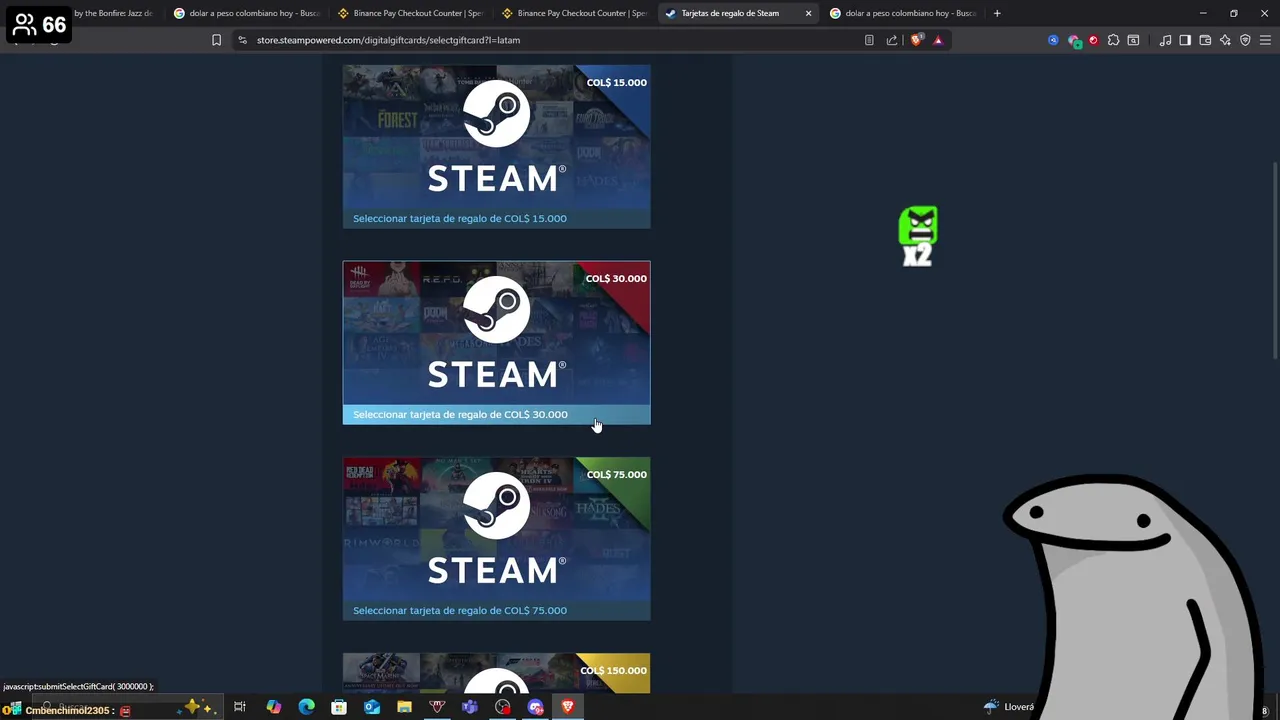
Task: Open Brave browser from the taskbar
Action: click(568, 707)
